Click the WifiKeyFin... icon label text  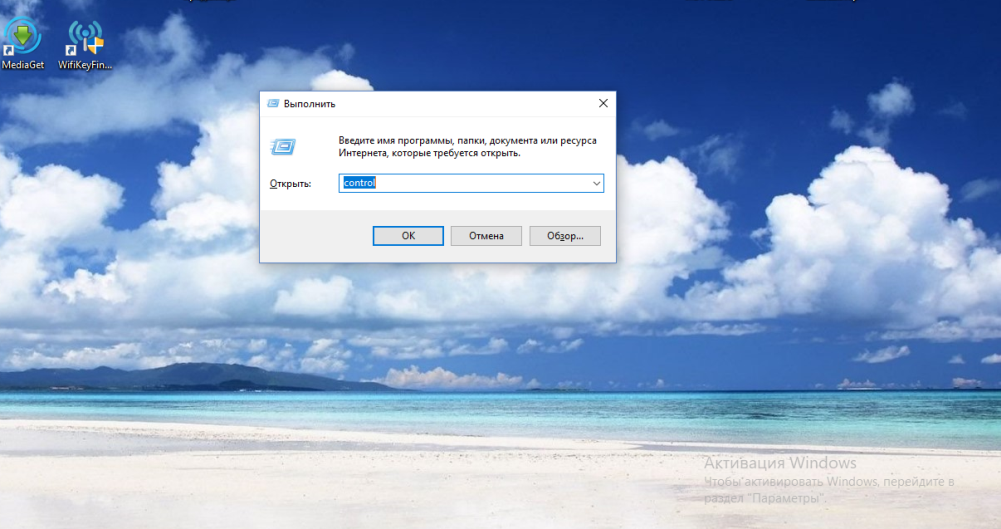[x=85, y=64]
